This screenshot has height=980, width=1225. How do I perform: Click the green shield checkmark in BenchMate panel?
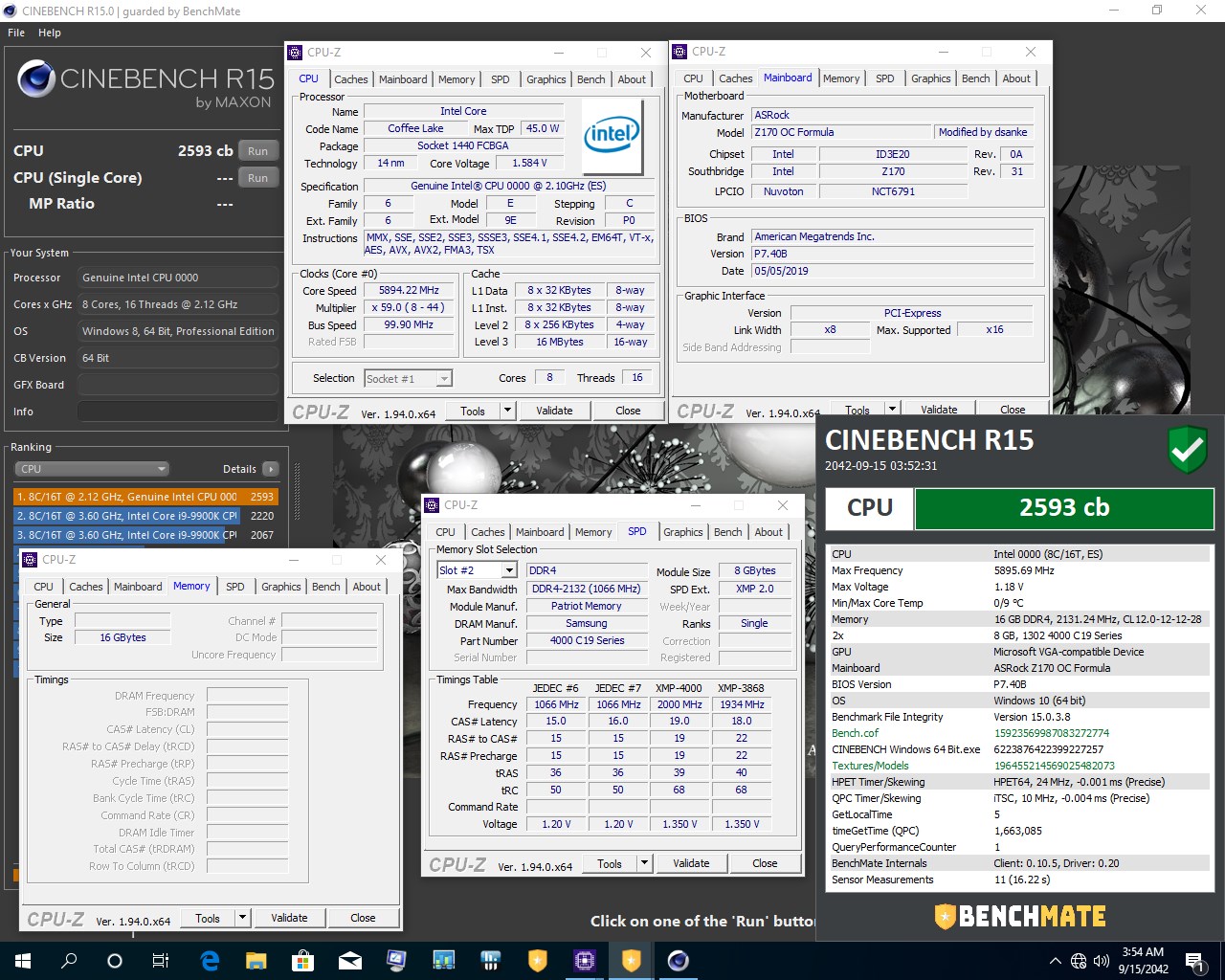coord(1188,450)
